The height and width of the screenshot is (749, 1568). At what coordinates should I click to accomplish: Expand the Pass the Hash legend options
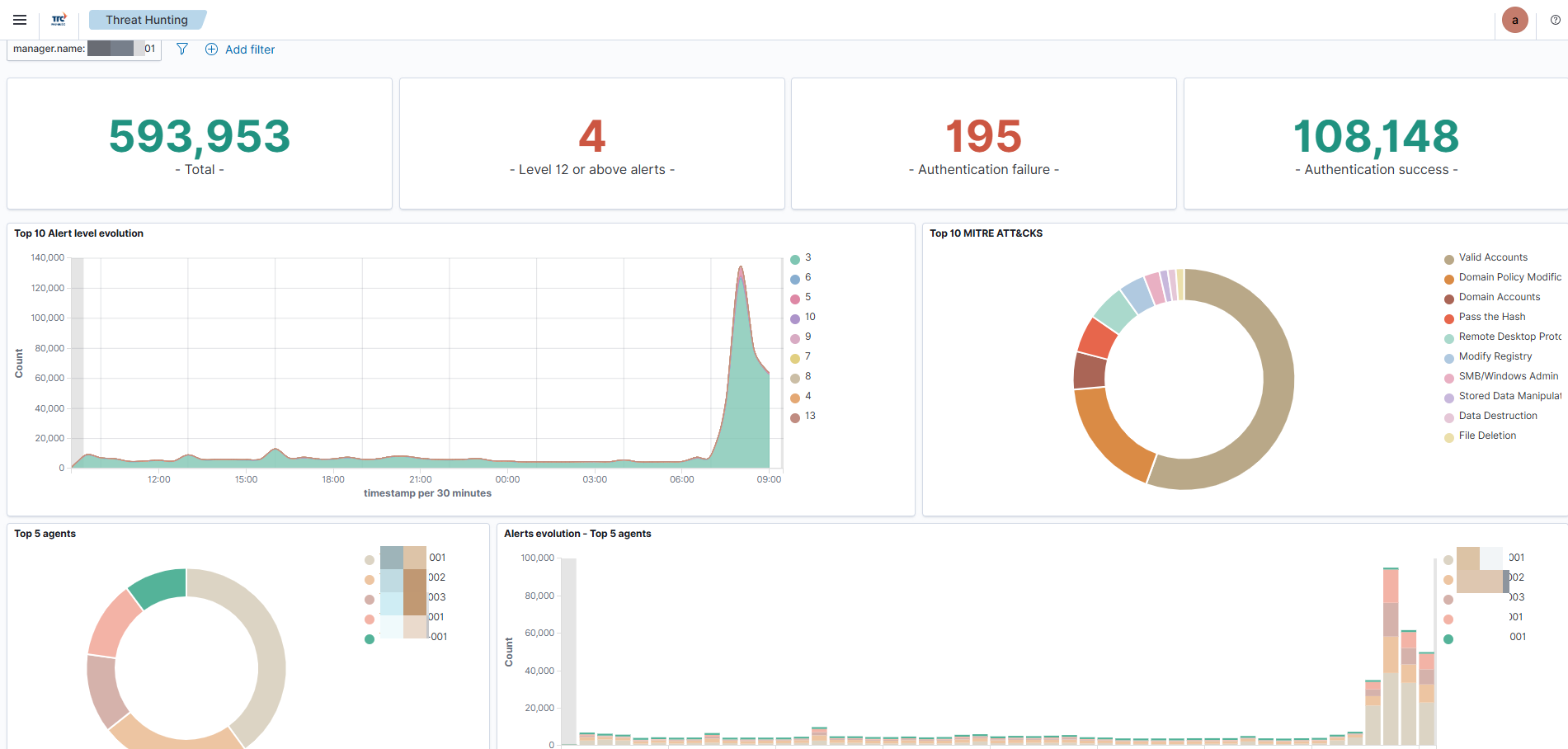1491,317
